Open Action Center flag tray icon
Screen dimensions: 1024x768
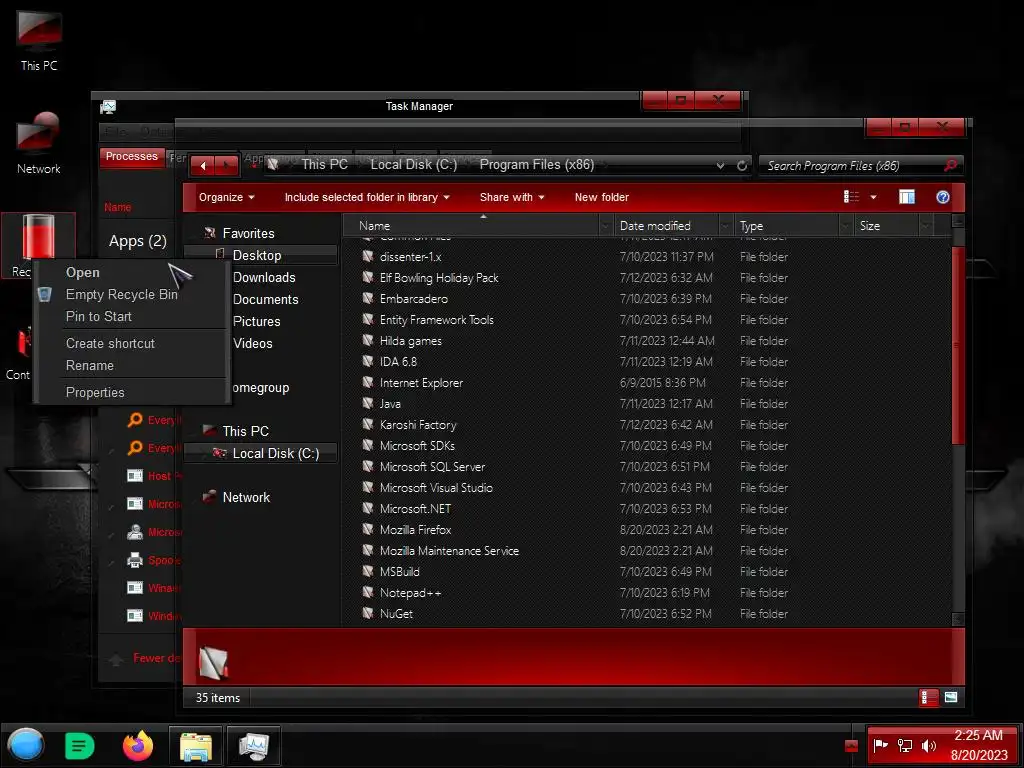tap(881, 745)
